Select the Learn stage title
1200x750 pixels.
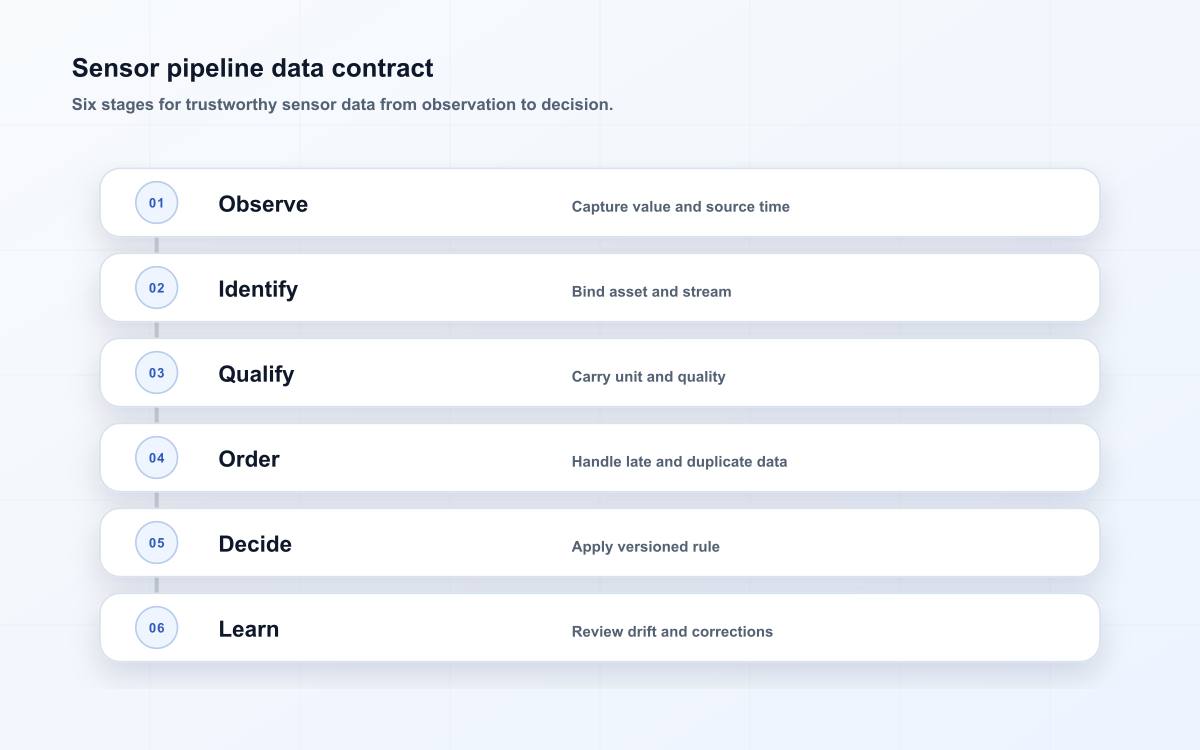(248, 629)
